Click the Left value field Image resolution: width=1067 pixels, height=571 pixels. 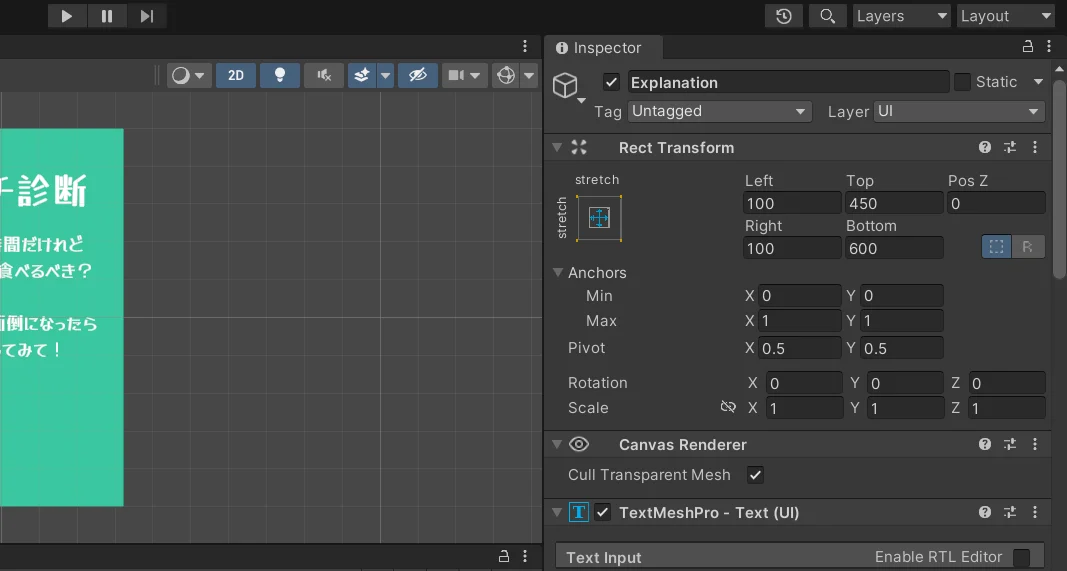[792, 203]
